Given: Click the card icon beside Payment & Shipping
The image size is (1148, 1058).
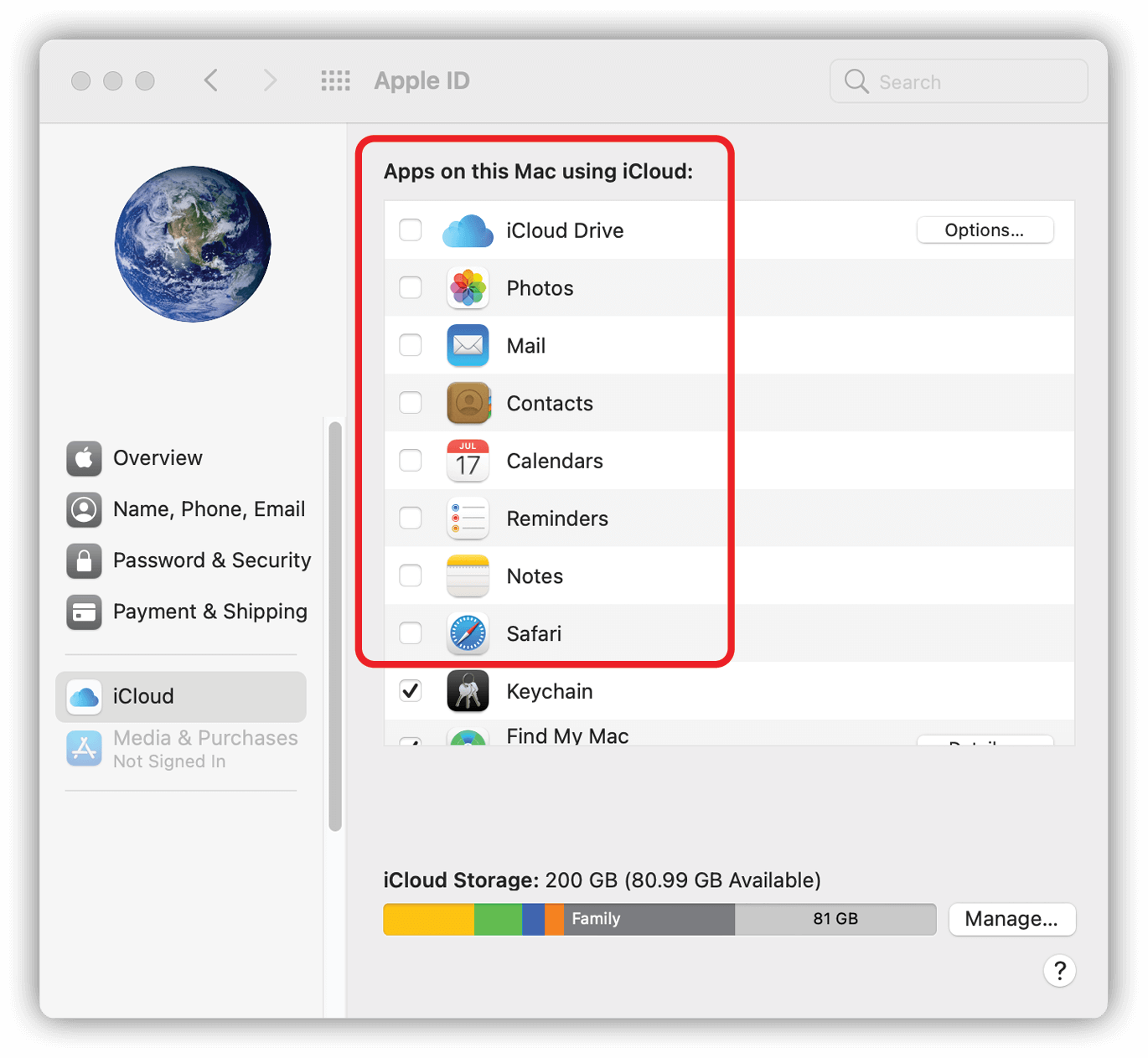Looking at the screenshot, I should [84, 612].
